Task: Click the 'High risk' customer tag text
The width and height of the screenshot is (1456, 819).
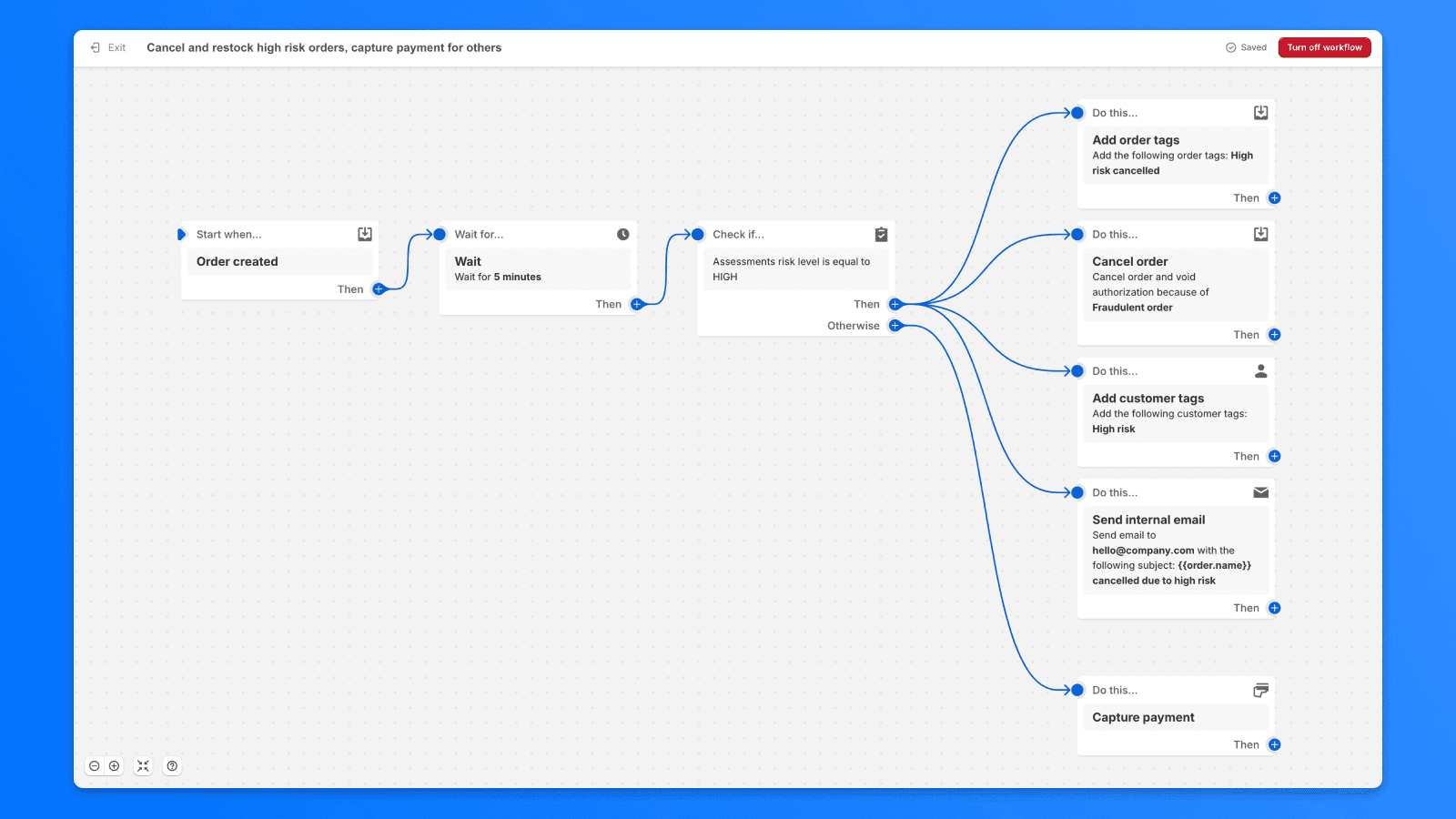Action: (1114, 430)
